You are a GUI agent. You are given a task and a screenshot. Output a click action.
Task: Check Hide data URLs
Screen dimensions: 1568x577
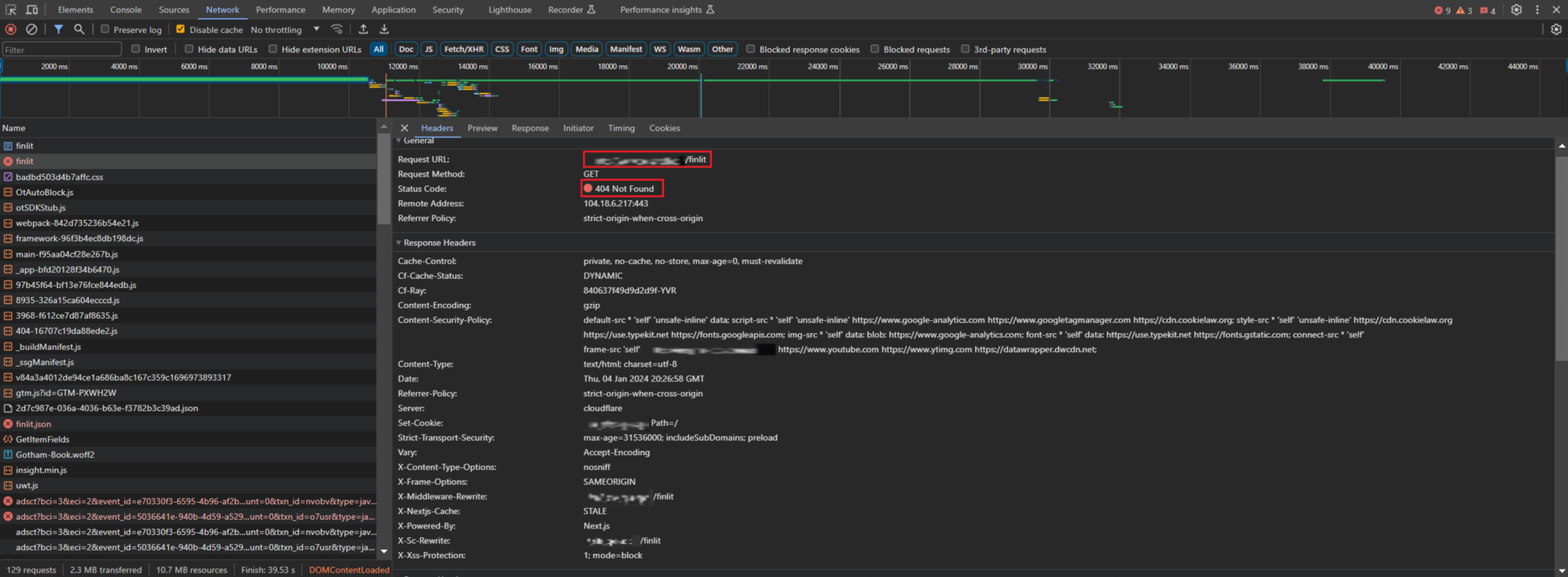[x=189, y=49]
